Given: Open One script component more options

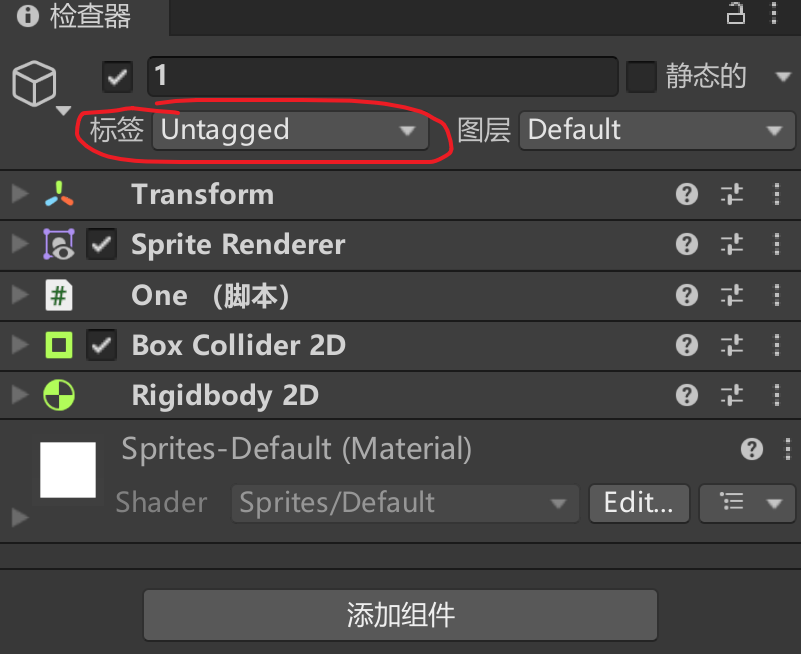Looking at the screenshot, I should pos(776,295).
